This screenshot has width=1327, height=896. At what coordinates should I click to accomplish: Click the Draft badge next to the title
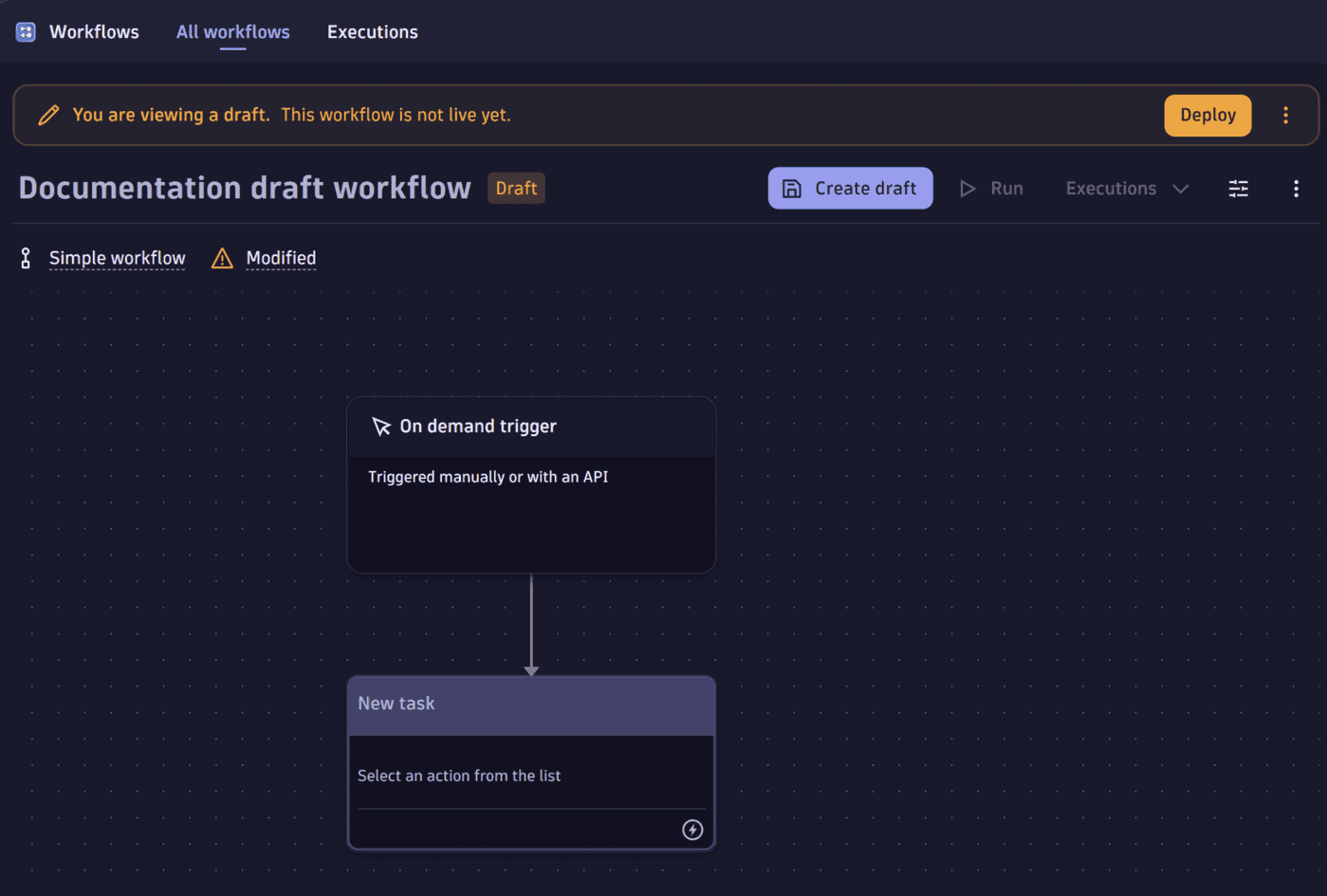click(516, 188)
